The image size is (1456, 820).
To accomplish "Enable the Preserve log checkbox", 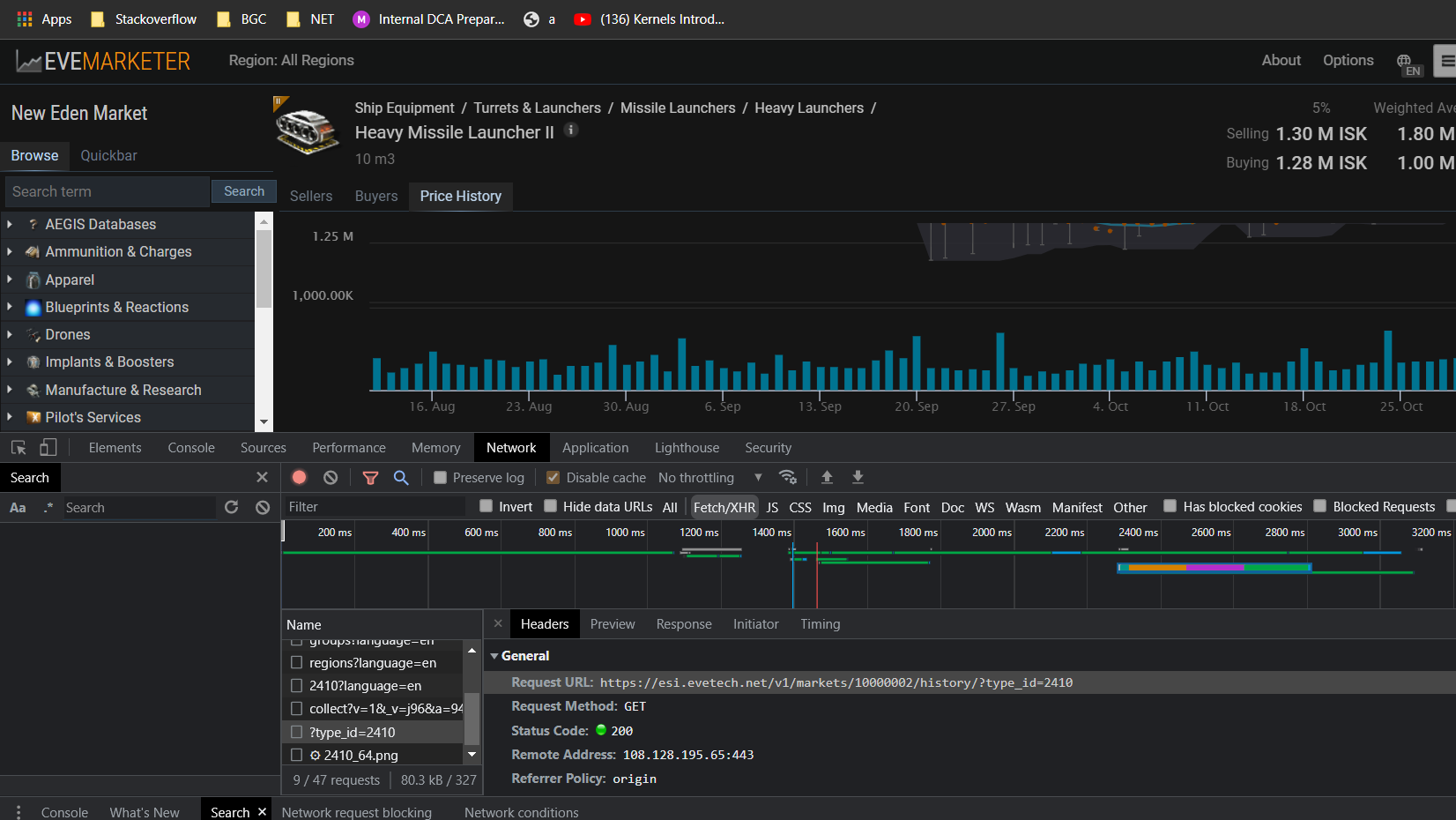I will coord(440,477).
